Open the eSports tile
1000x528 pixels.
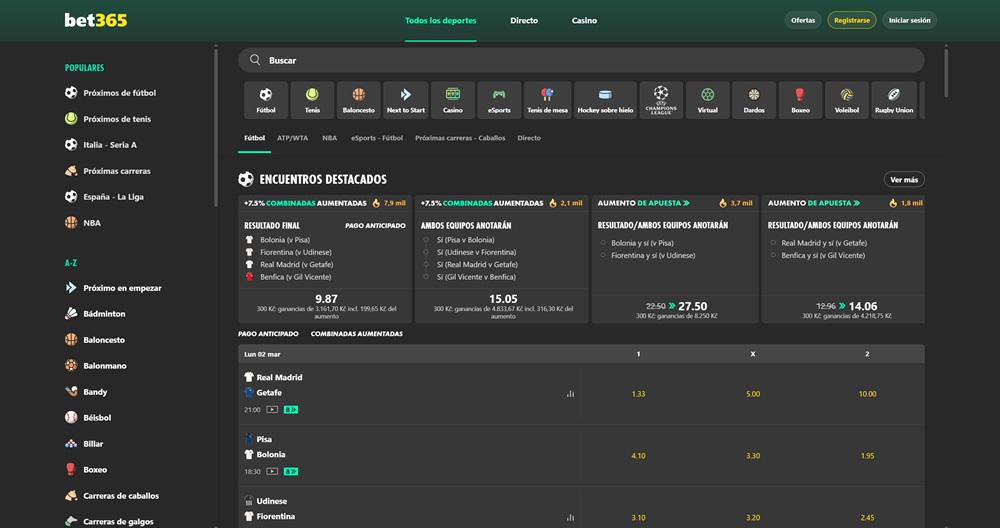(x=499, y=100)
